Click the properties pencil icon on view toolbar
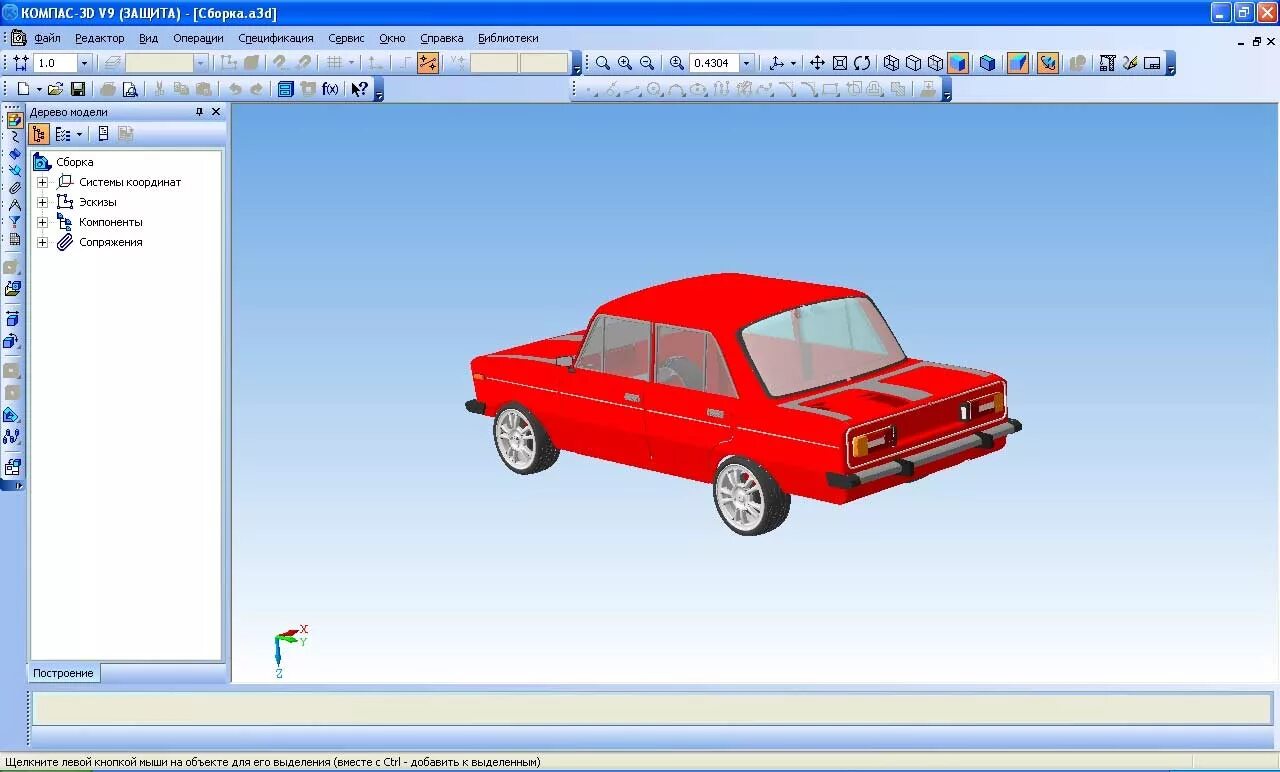The image size is (1280, 772). (1130, 63)
